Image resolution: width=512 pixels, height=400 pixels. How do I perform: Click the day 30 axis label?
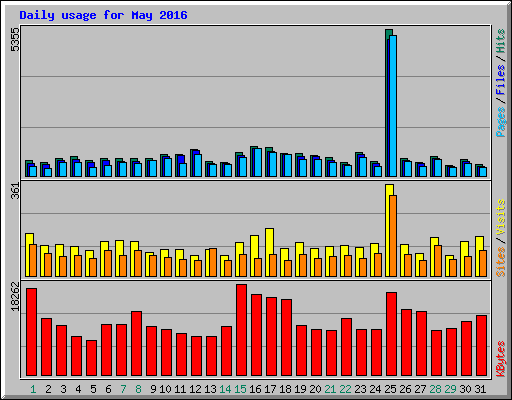pyautogui.click(x=465, y=389)
